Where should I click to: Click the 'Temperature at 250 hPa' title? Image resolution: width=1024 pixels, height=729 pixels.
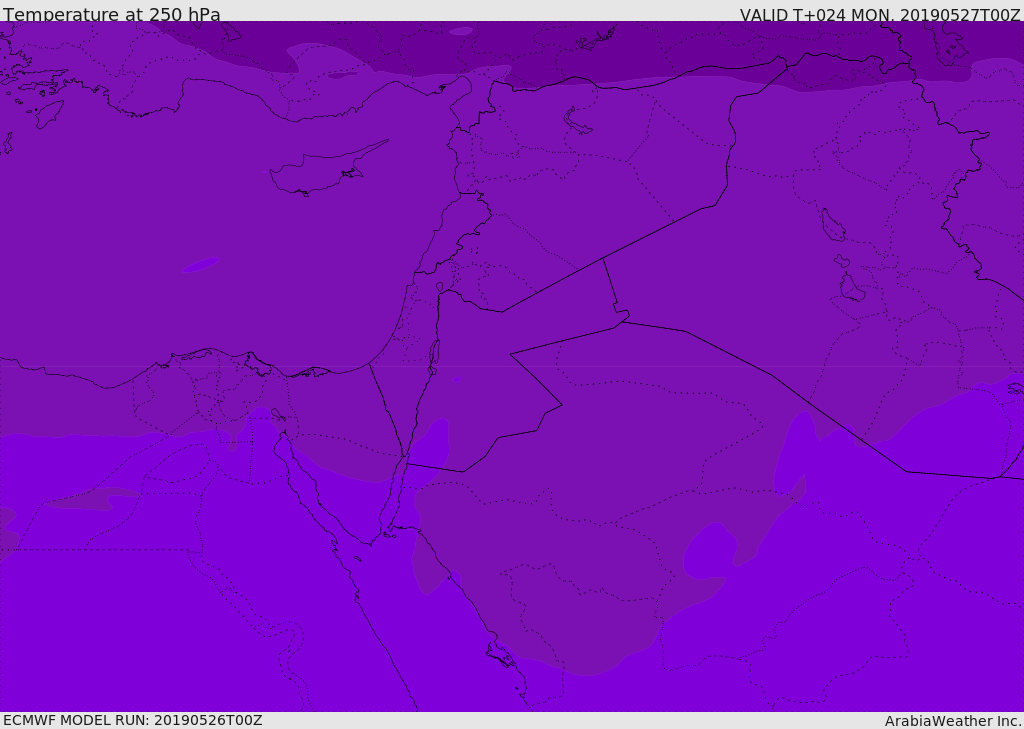111,15
